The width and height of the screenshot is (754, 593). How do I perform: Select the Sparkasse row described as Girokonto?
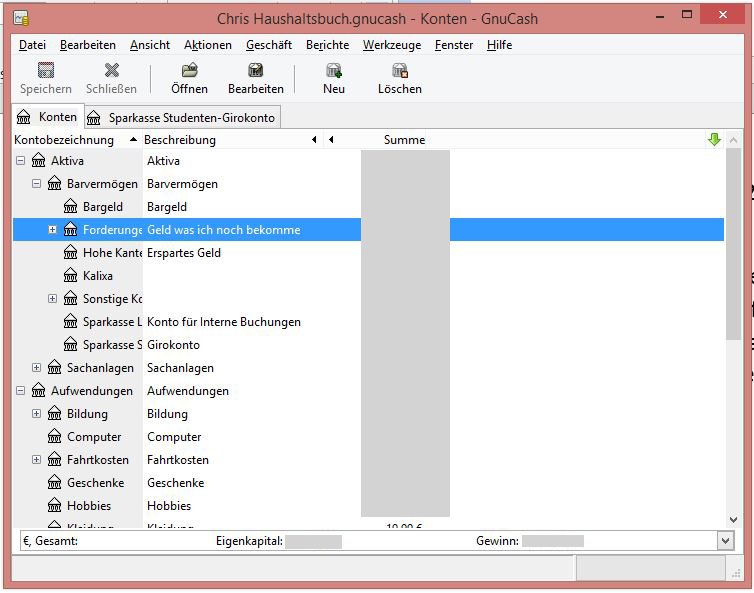click(368, 345)
